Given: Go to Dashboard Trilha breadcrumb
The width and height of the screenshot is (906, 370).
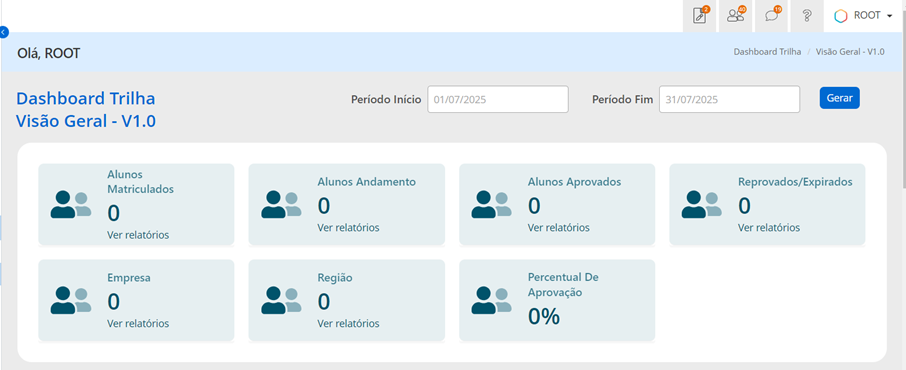Looking at the screenshot, I should [767, 51].
